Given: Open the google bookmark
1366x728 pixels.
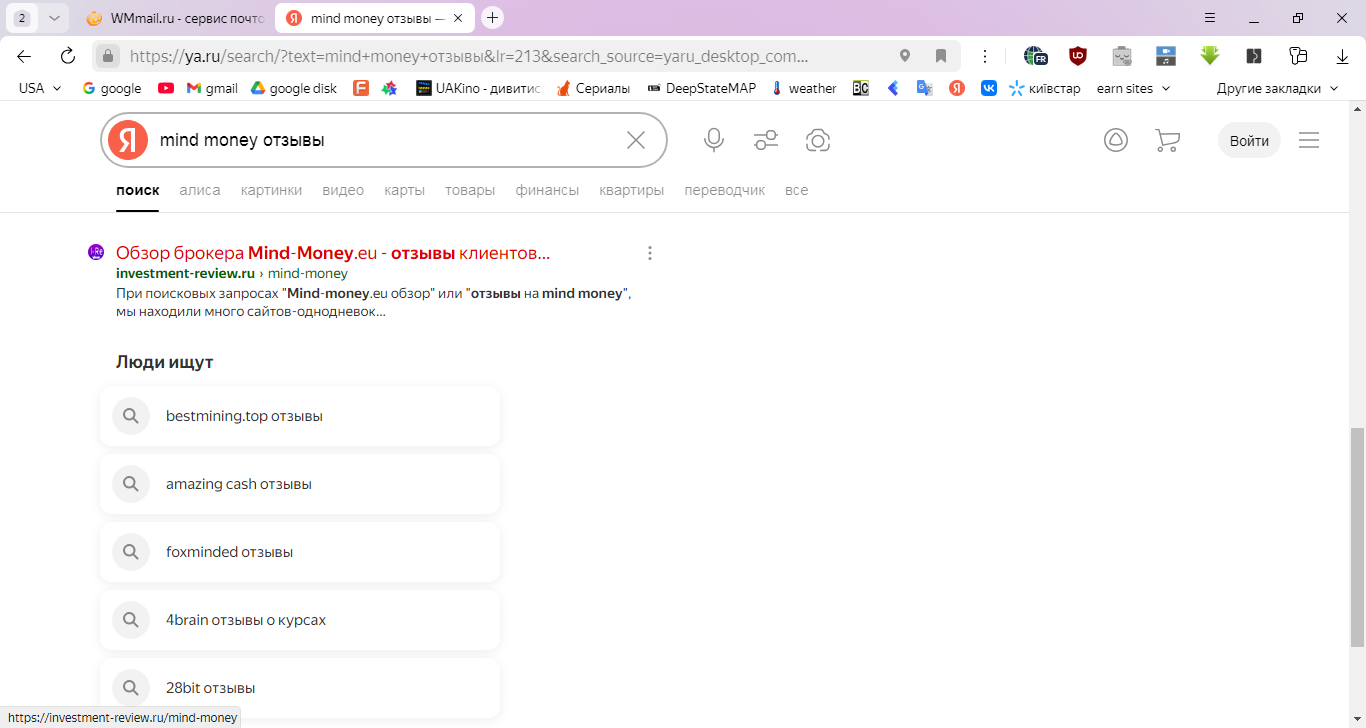Looking at the screenshot, I should 112,88.
